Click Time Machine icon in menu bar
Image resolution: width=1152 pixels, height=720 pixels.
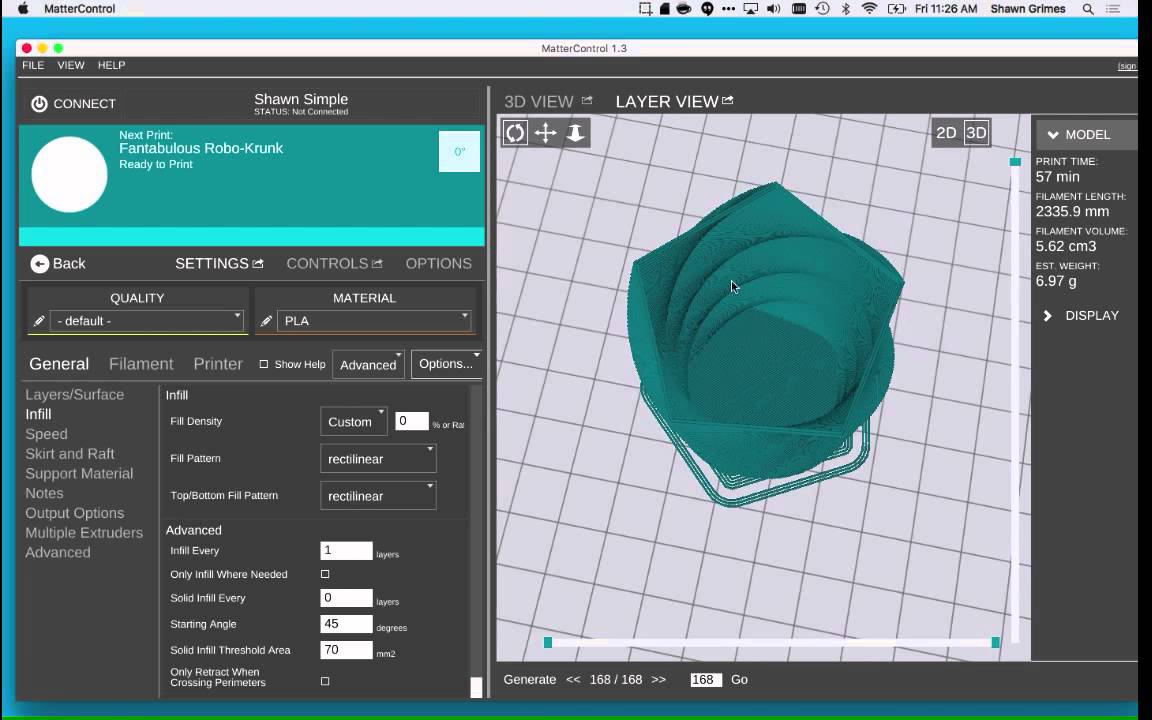pyautogui.click(x=823, y=9)
